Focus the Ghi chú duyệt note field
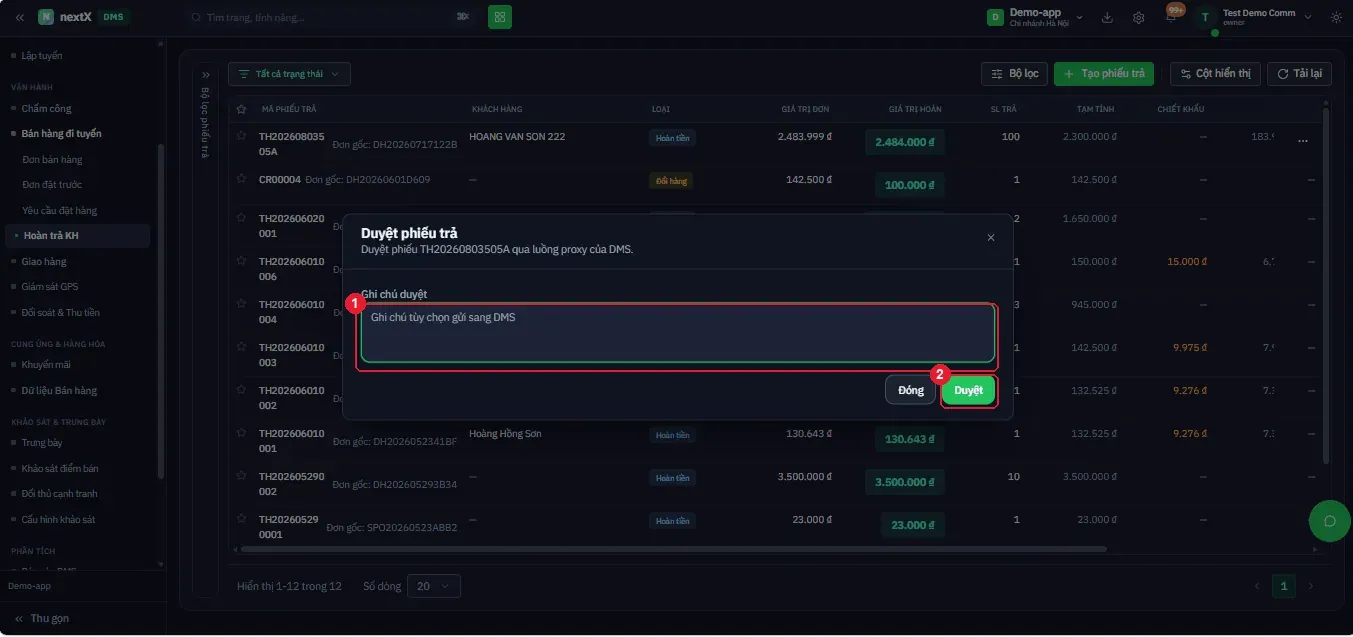This screenshot has width=1353, height=637. coord(677,333)
